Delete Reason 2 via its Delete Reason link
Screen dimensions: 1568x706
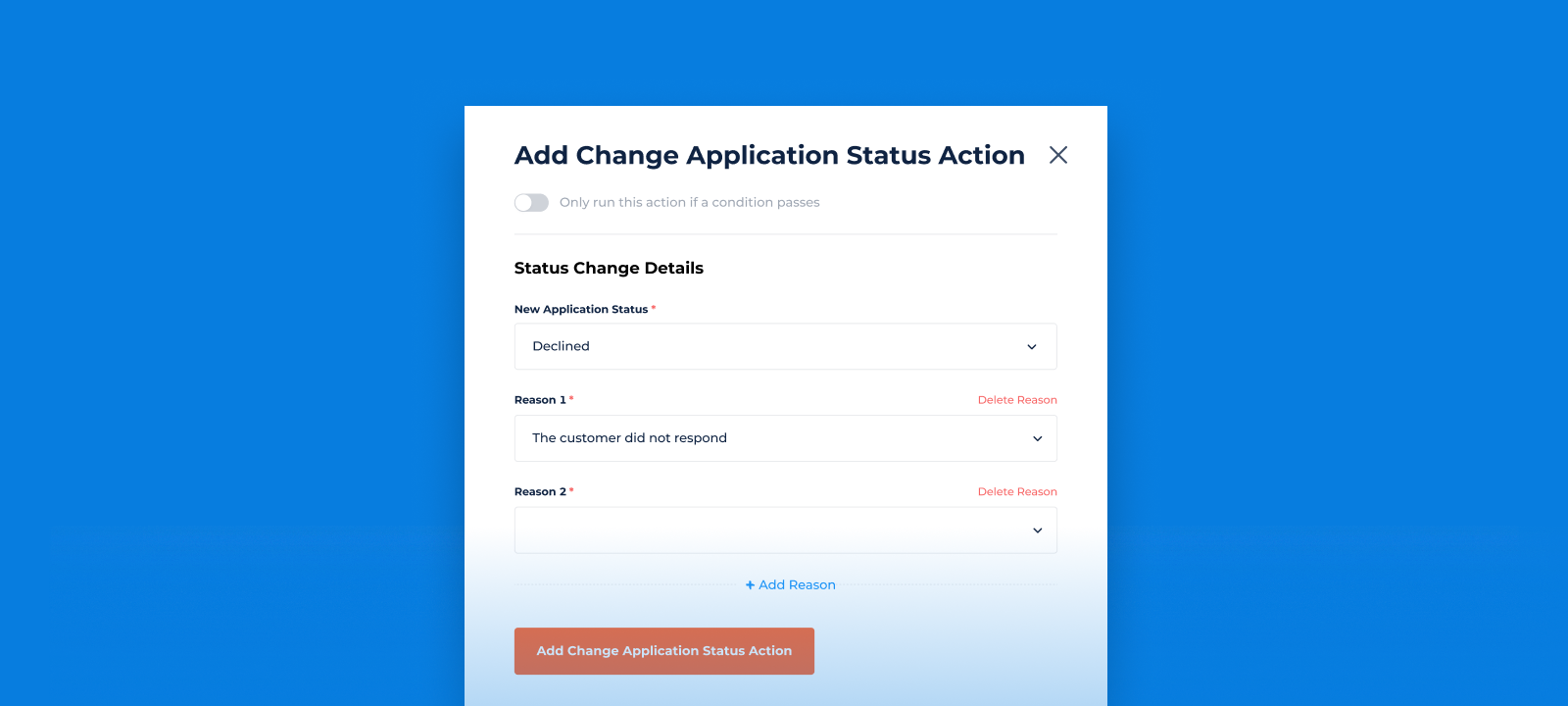pyautogui.click(x=1017, y=492)
